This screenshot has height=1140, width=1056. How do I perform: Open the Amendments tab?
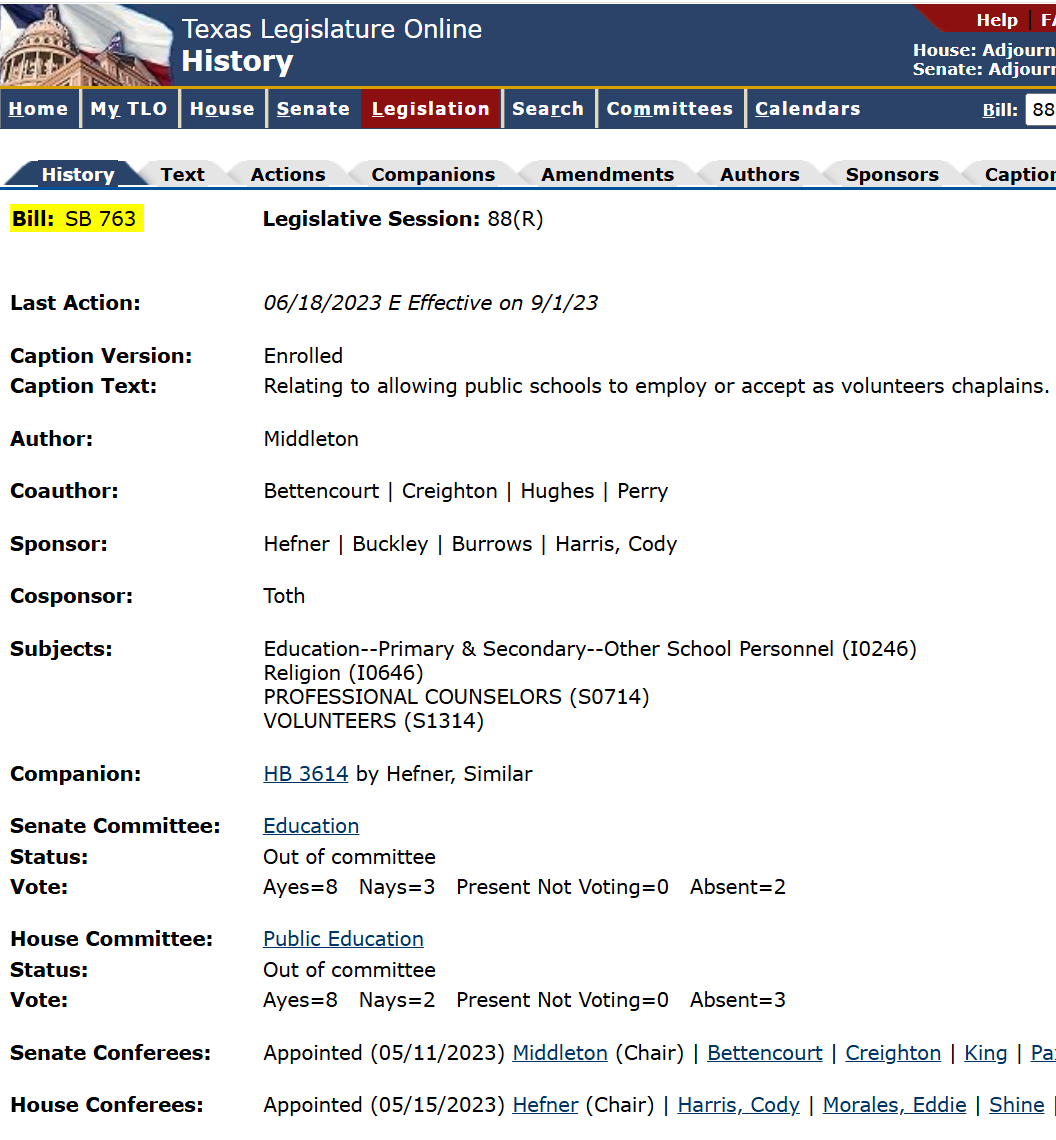point(607,174)
